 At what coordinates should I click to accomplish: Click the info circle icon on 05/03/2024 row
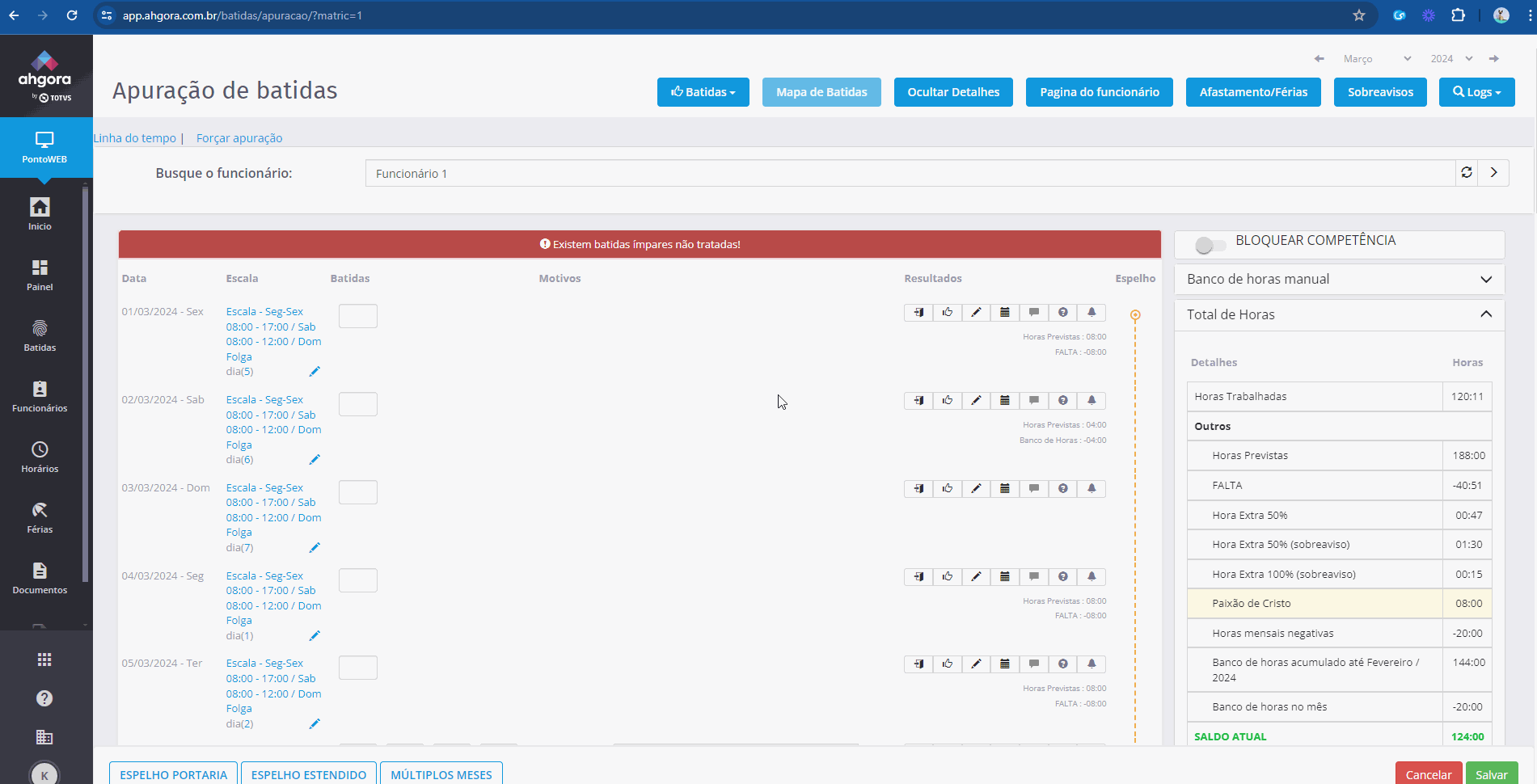point(1063,664)
